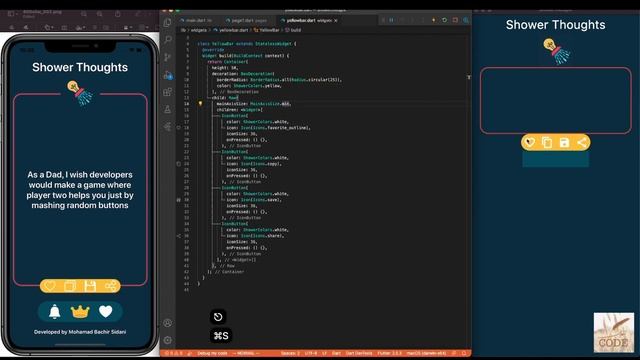Screen dimensions: 640x360
Task: Click the Icons.favorite_outline code line
Action: pos(269,128)
